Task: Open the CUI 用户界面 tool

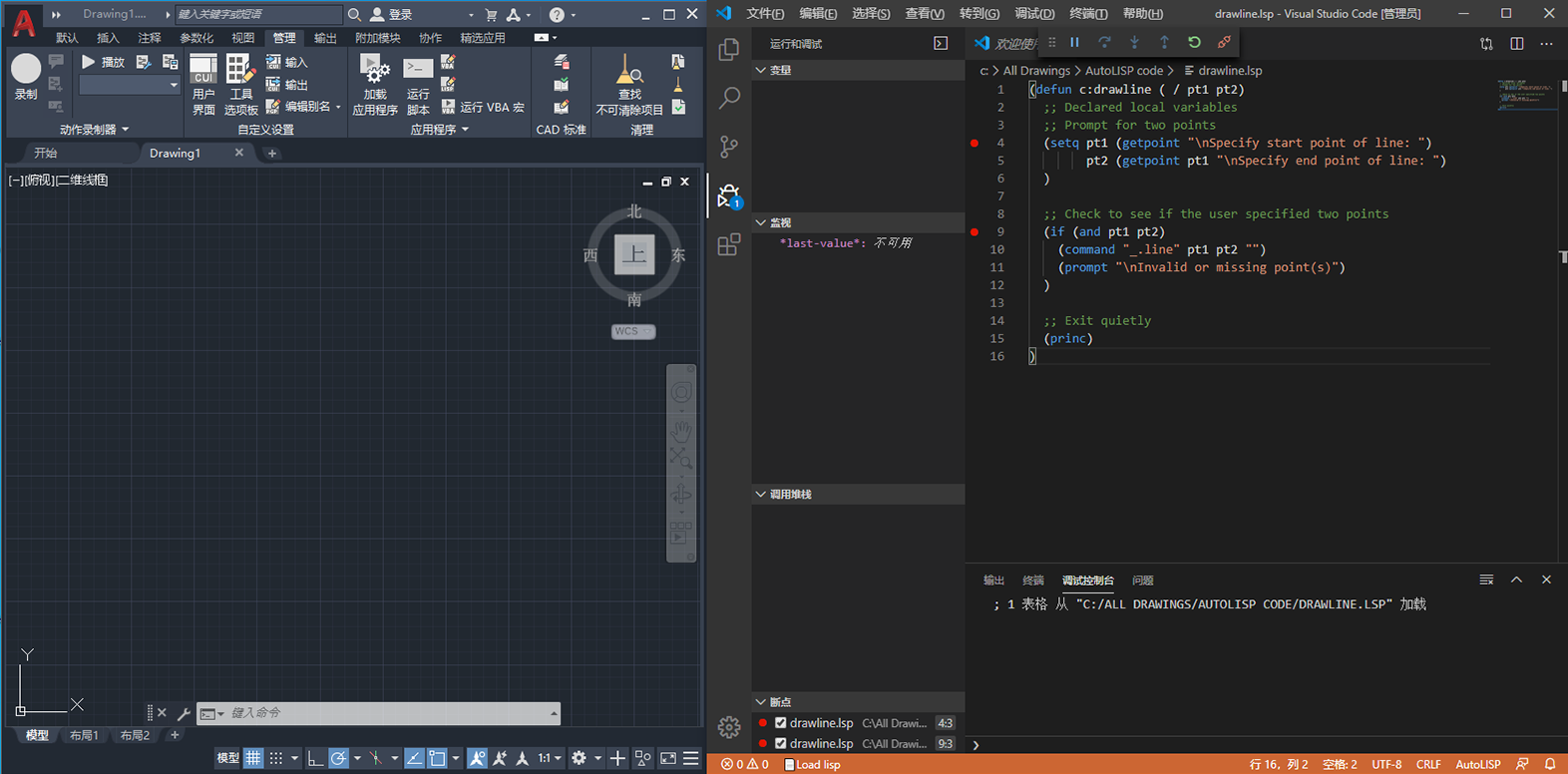Action: tap(203, 86)
